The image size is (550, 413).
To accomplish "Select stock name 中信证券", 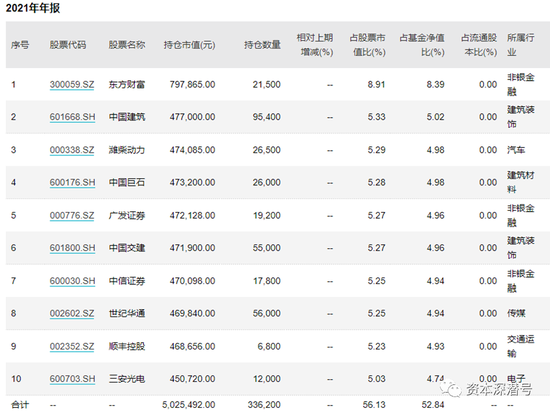I will point(127,281).
